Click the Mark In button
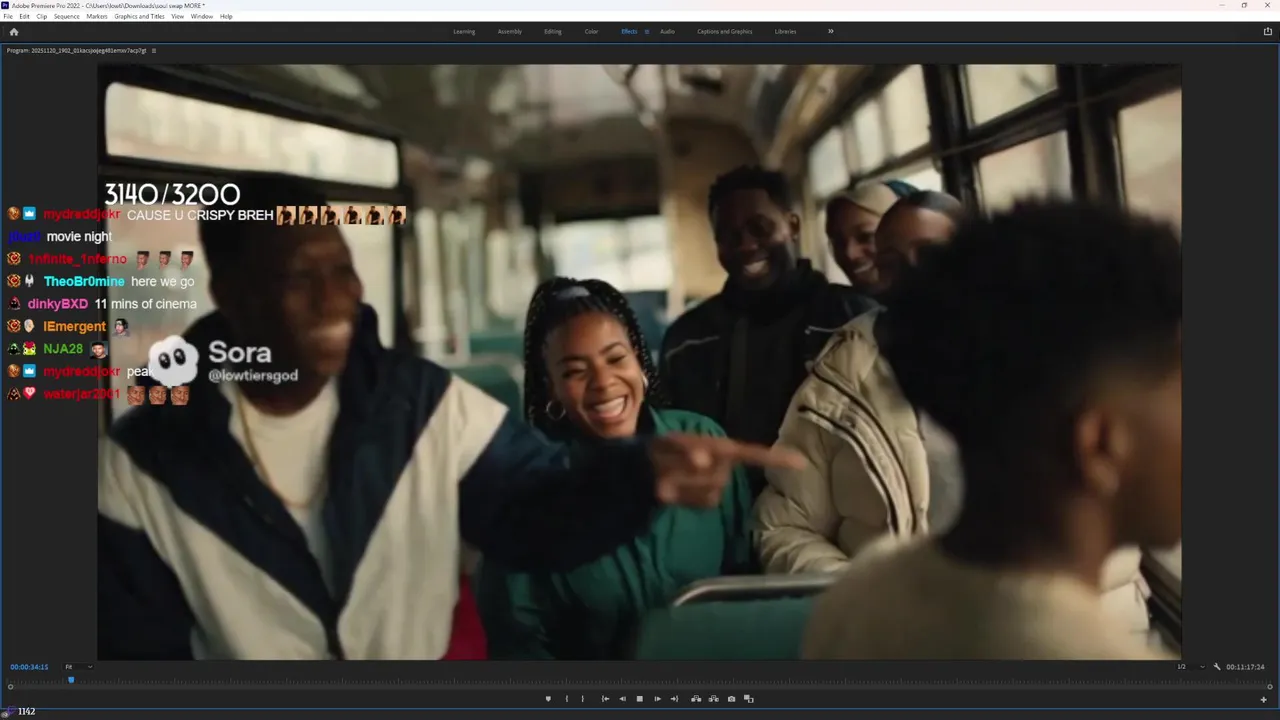Image resolution: width=1280 pixels, height=720 pixels. tap(567, 699)
